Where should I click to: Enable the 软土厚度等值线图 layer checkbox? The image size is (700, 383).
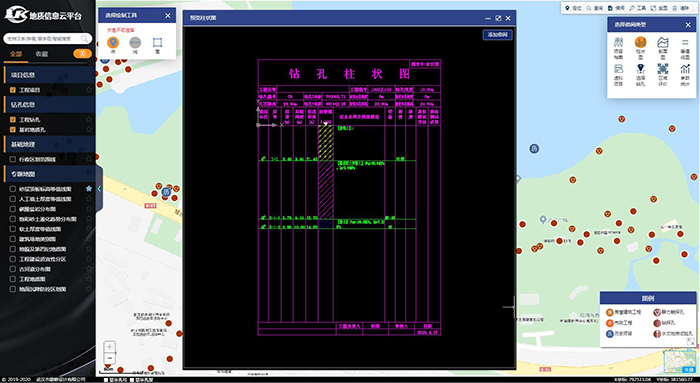click(x=13, y=229)
